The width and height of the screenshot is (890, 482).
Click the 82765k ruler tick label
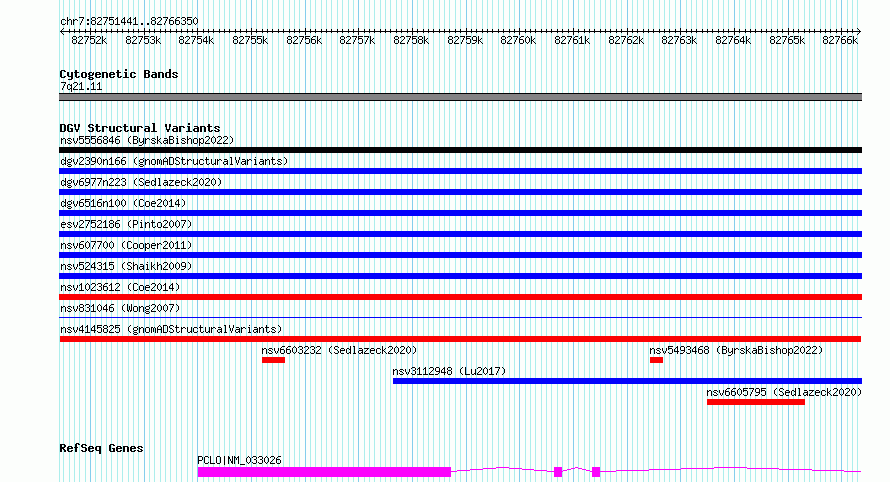(787, 40)
